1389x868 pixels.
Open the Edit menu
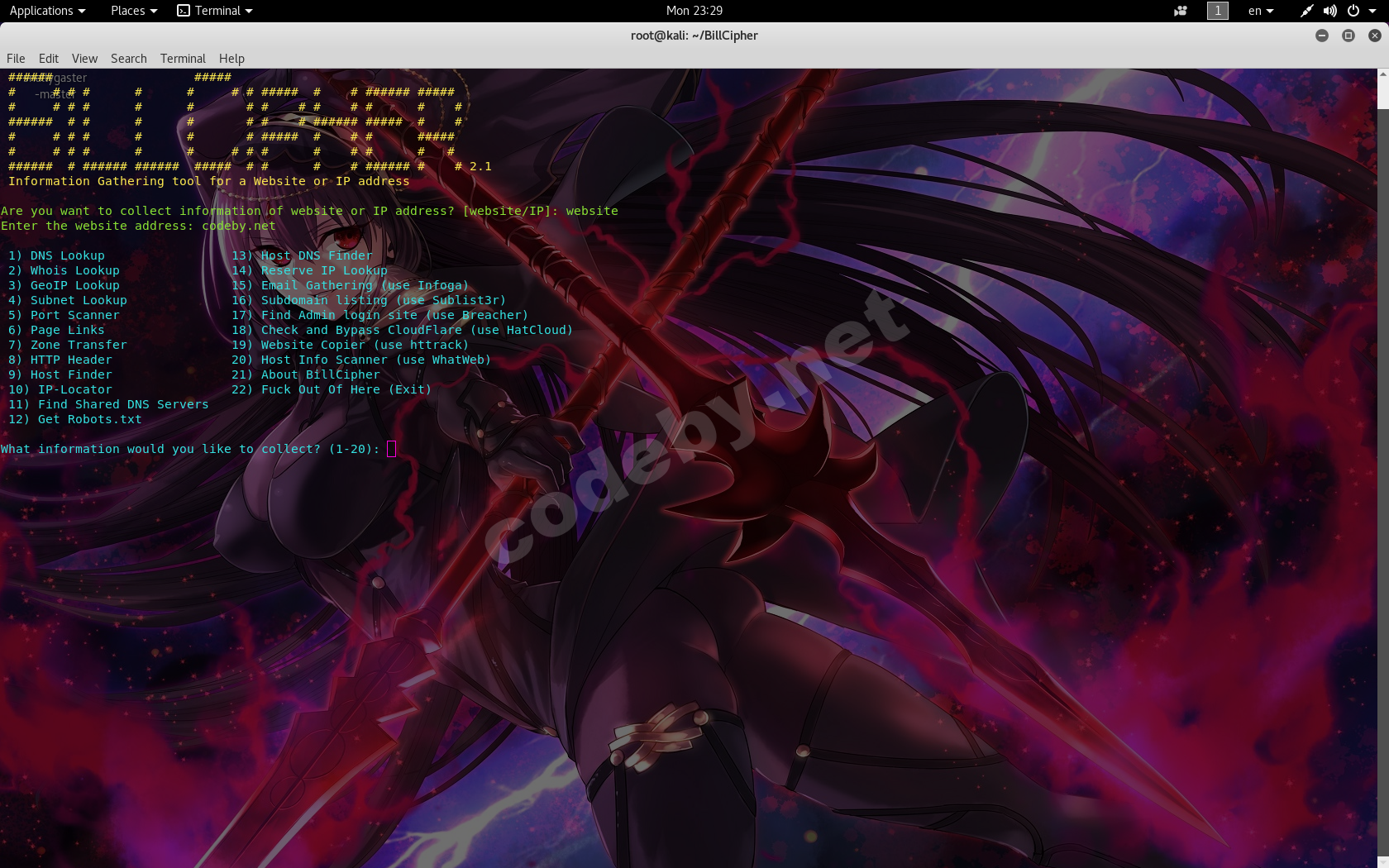pyautogui.click(x=49, y=59)
